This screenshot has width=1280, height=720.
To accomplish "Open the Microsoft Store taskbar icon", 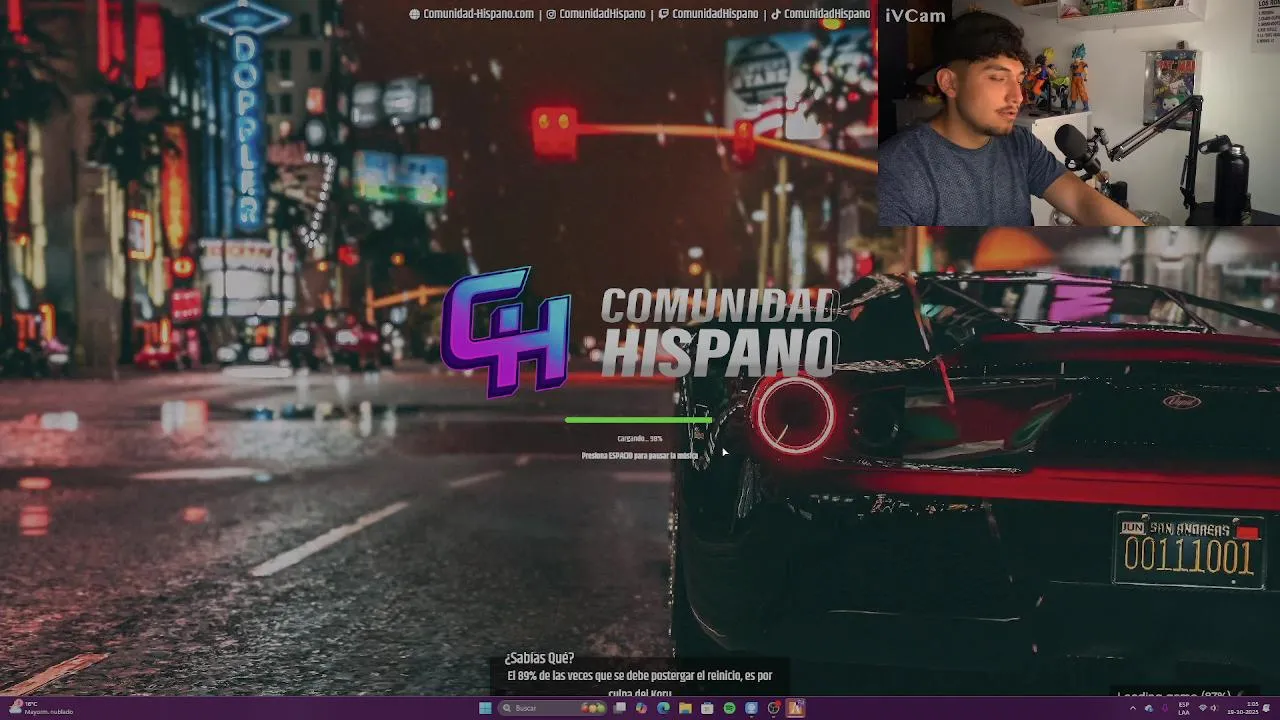I will pos(707,708).
